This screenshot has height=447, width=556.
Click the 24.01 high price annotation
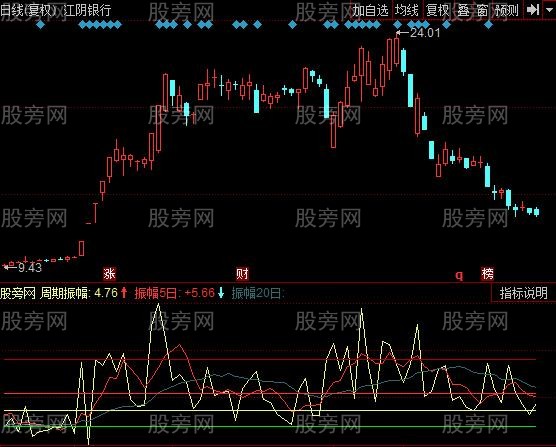point(425,33)
